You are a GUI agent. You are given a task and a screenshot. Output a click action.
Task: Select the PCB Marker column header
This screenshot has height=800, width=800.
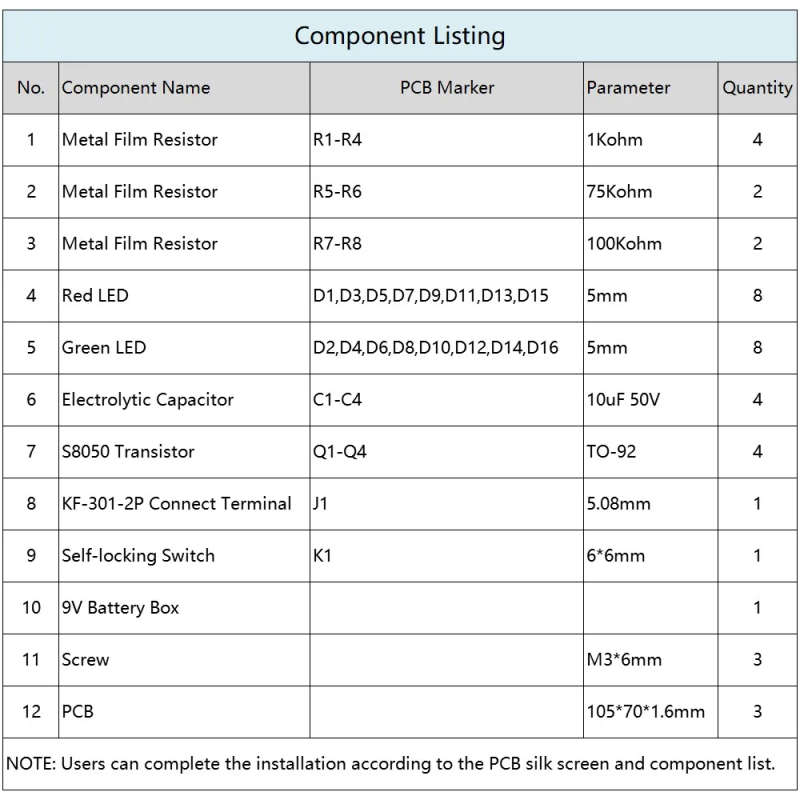pos(446,88)
